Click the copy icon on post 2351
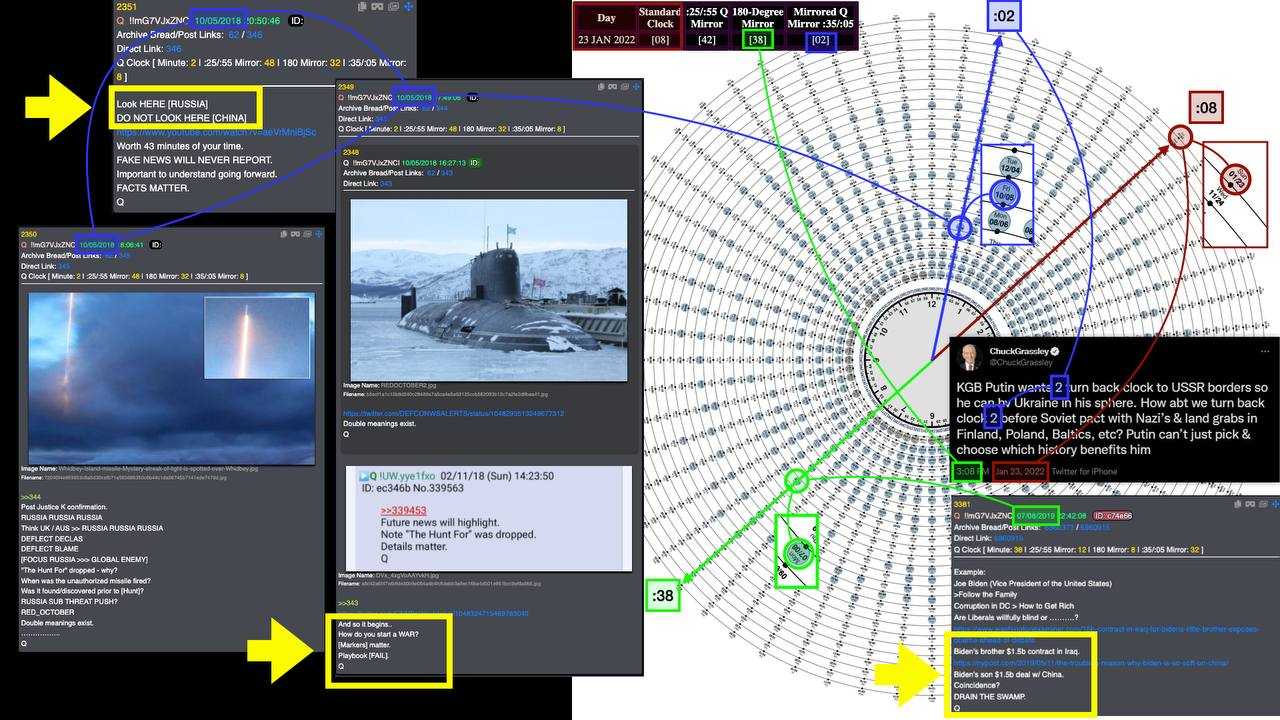1280x720 pixels. click(365, 7)
